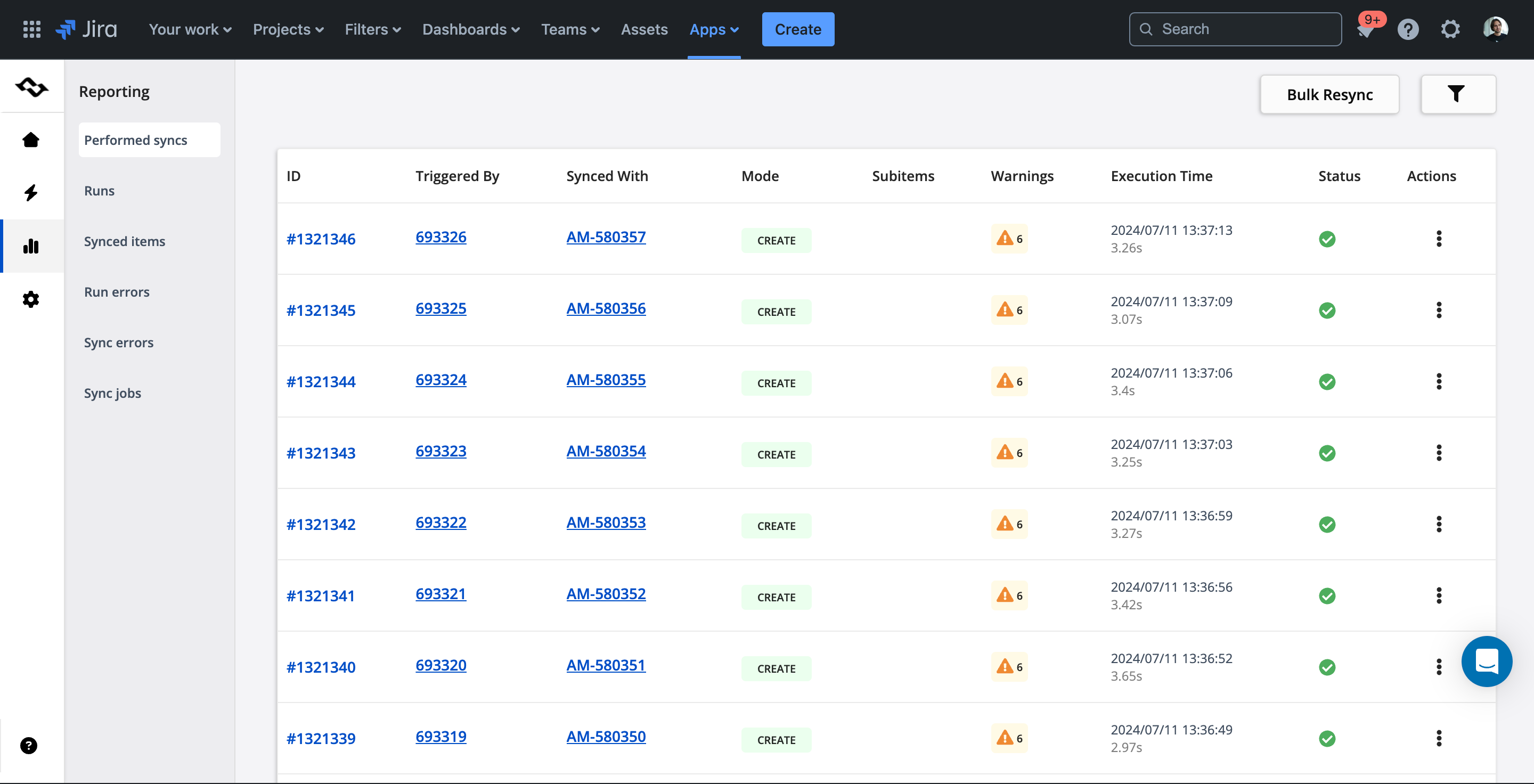Image resolution: width=1534 pixels, height=784 pixels.
Task: Focus the Search field
Action: (x=1235, y=29)
